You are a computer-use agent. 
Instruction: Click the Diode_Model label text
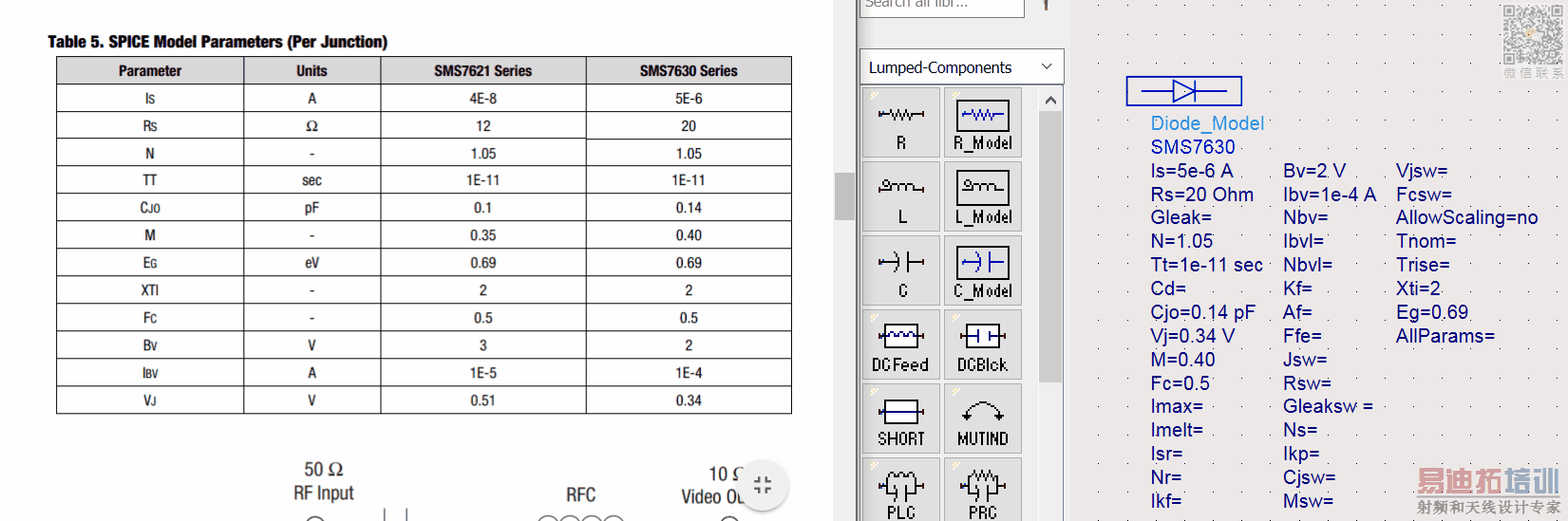pyautogui.click(x=1206, y=123)
